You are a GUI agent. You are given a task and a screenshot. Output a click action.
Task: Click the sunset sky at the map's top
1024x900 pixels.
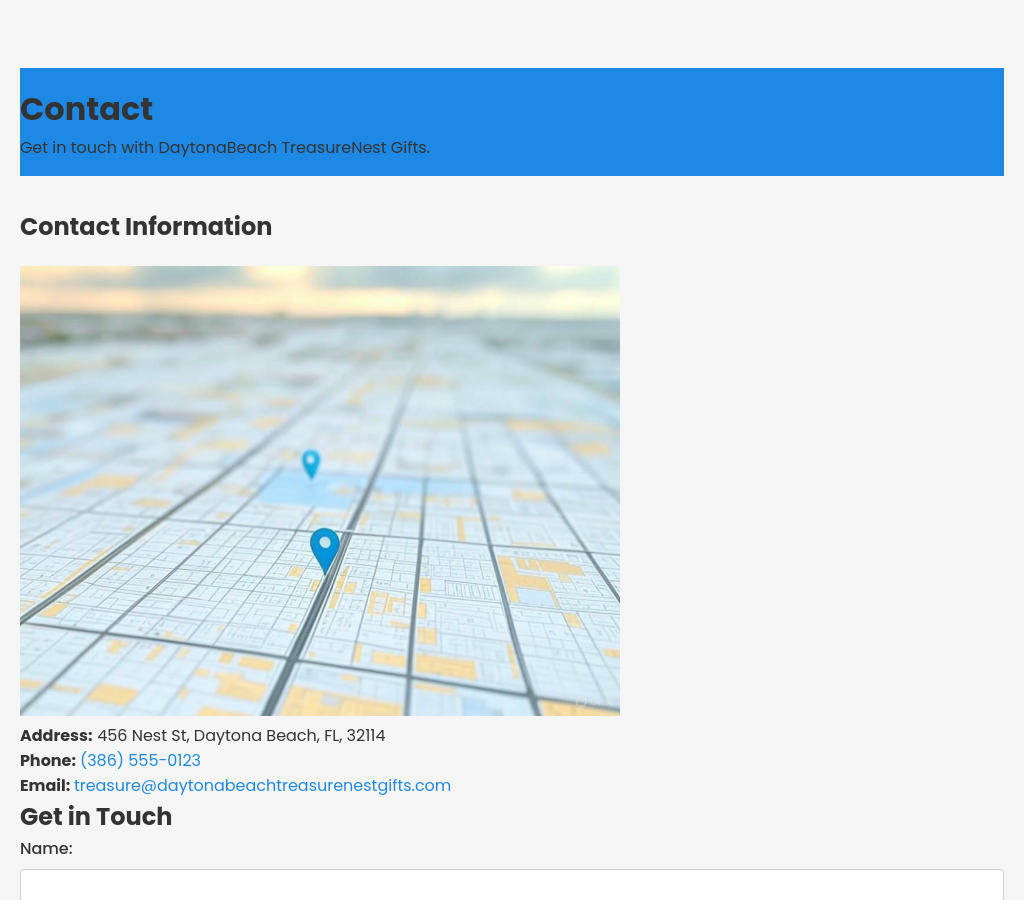click(320, 285)
